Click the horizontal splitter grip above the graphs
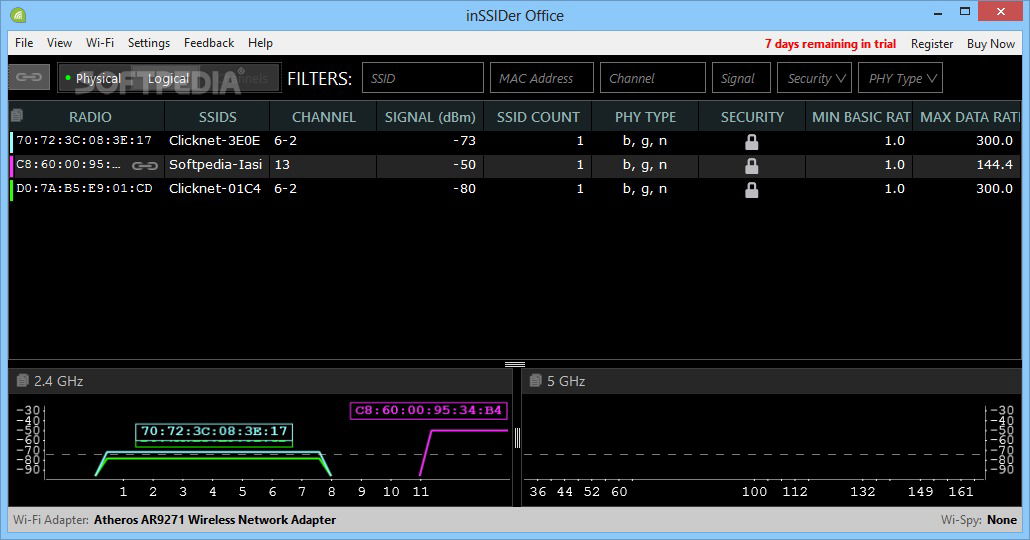1030x540 pixels. click(x=515, y=364)
